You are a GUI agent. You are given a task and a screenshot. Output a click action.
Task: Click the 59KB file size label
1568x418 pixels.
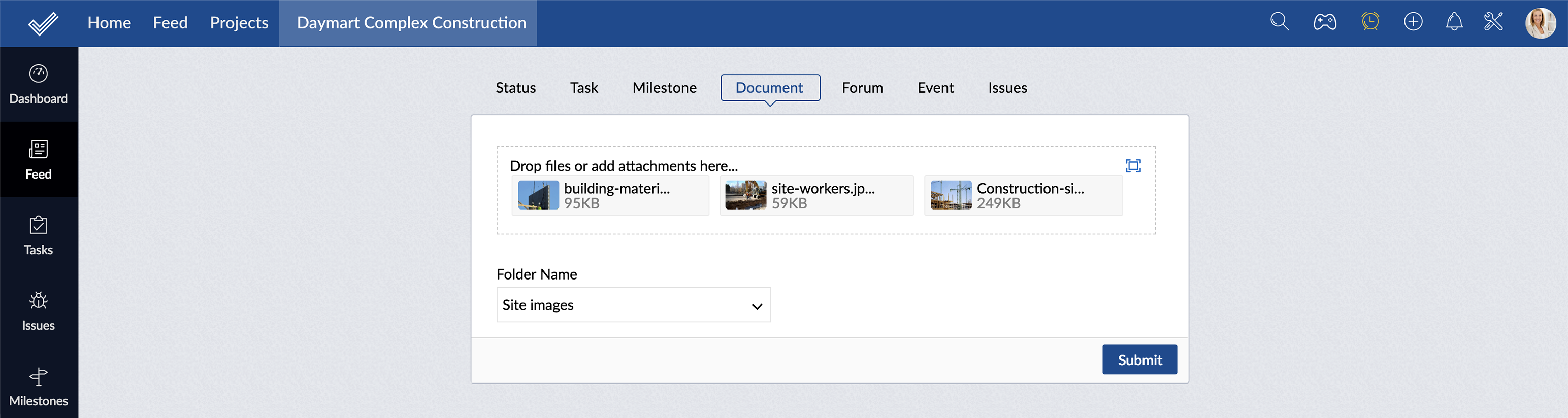[789, 204]
